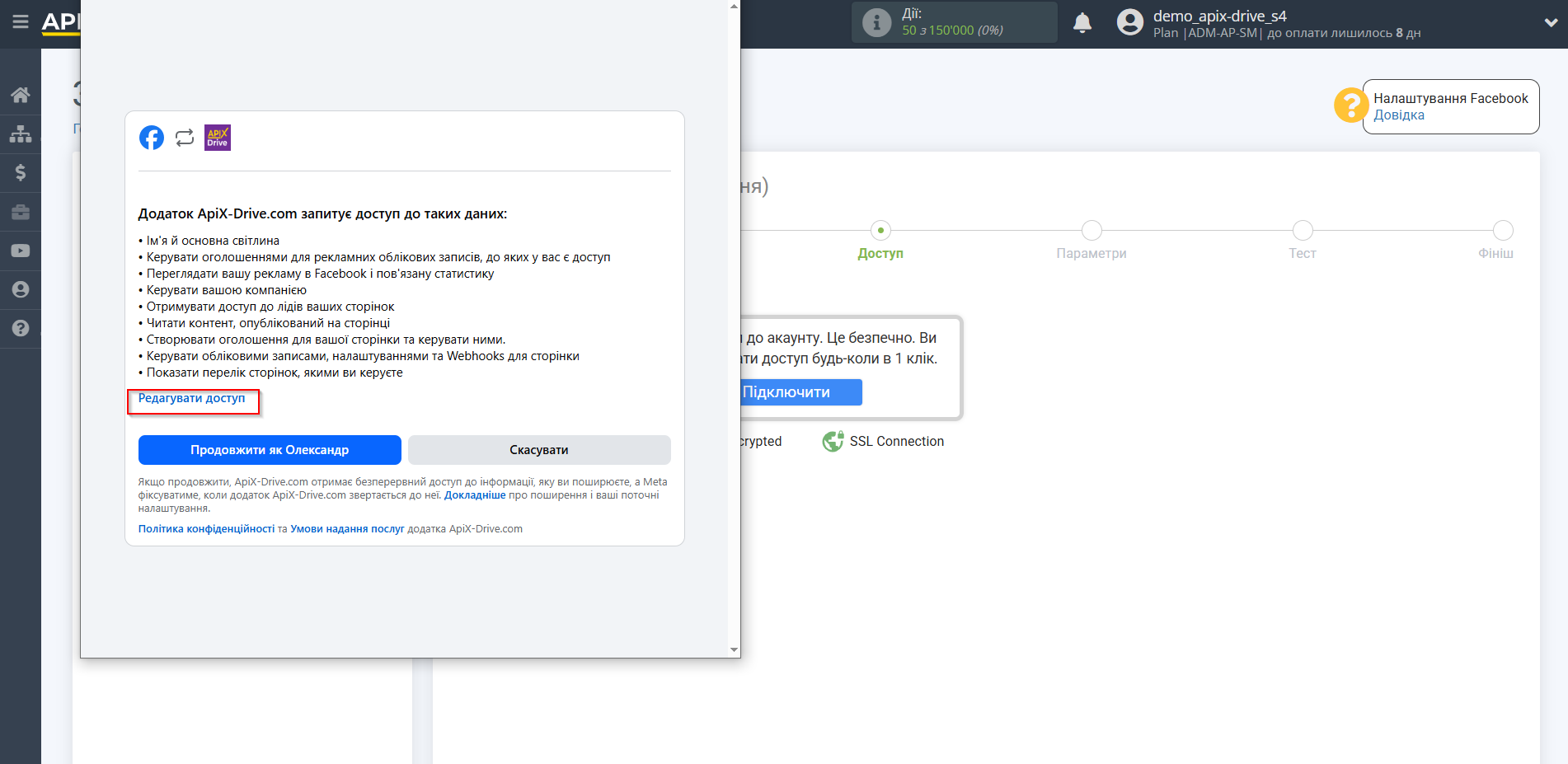Open the dollar billing sidebar icon

tap(21, 172)
